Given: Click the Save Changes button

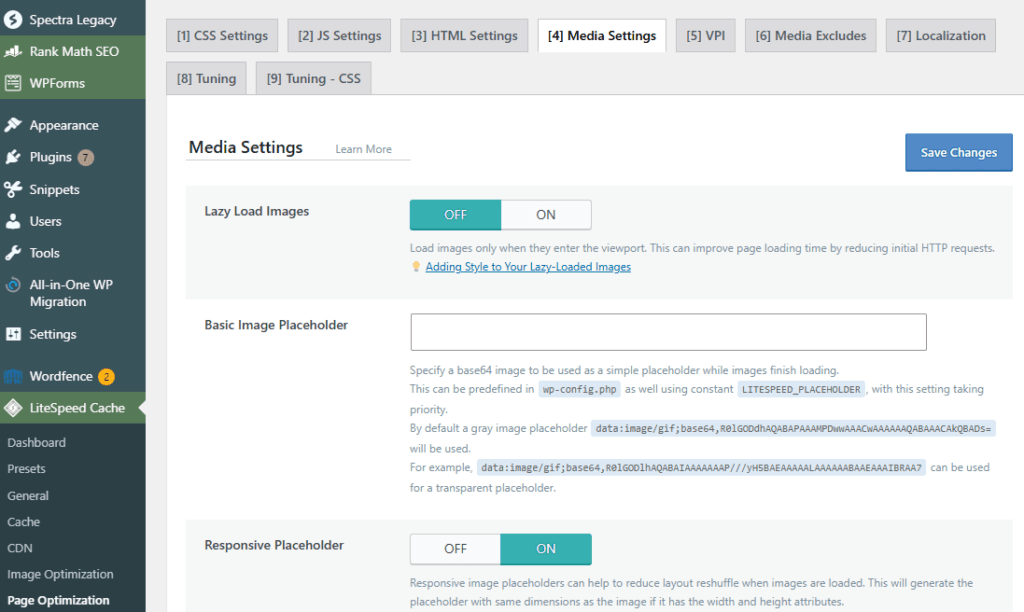Looking at the screenshot, I should [x=959, y=152].
